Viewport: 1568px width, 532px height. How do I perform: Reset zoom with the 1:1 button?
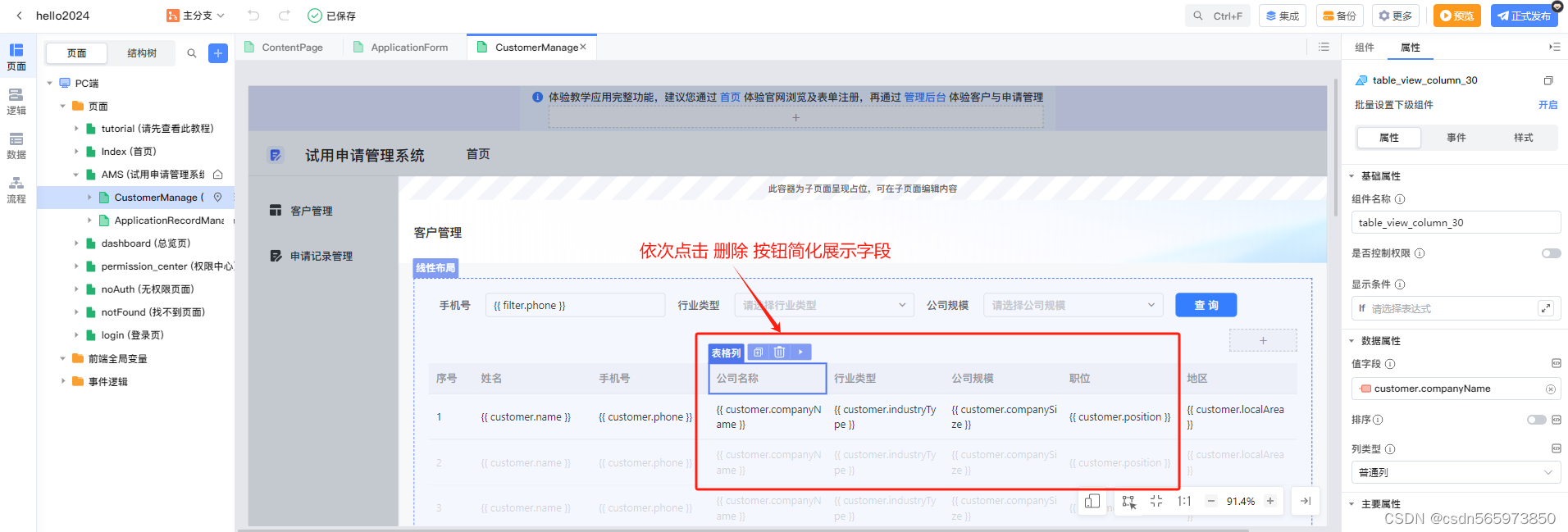tap(1184, 501)
